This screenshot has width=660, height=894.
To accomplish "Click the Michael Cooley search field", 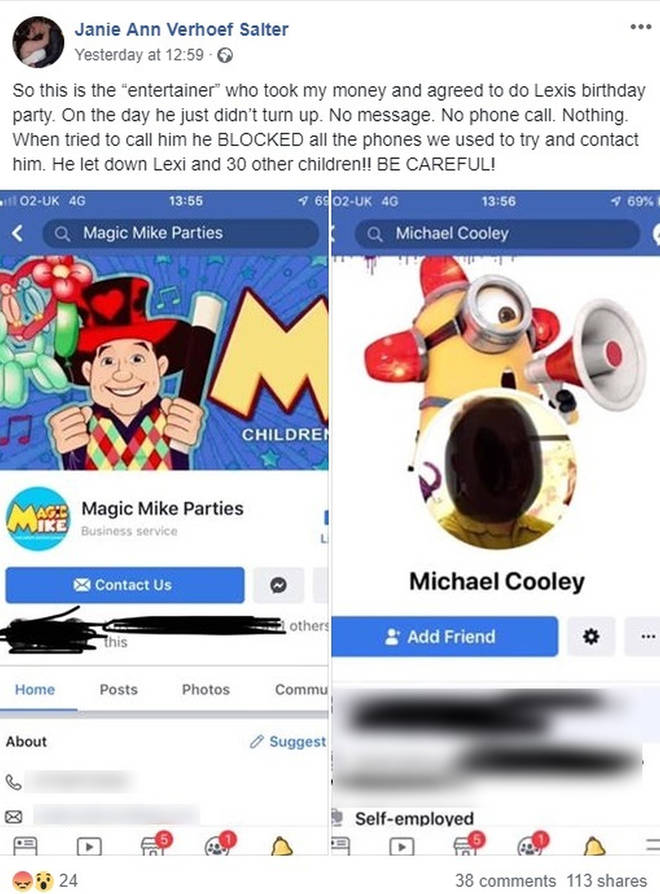I will tap(496, 234).
